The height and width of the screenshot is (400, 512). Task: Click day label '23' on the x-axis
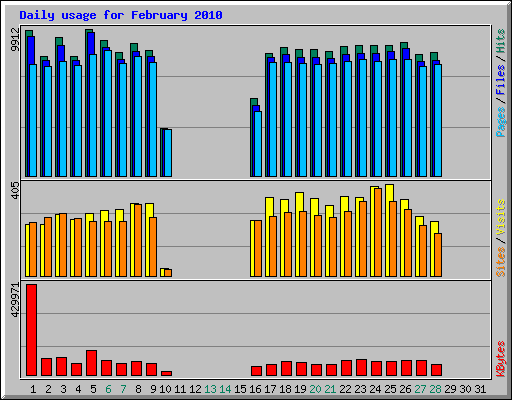point(360,389)
